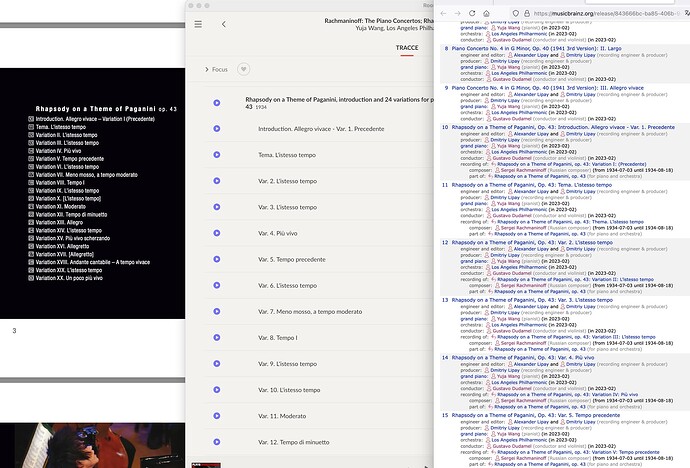Click Roon album title Rachmaninoff: The Piano Concertos
Image resolution: width=690 pixels, height=468 pixels.
(x=379, y=21)
